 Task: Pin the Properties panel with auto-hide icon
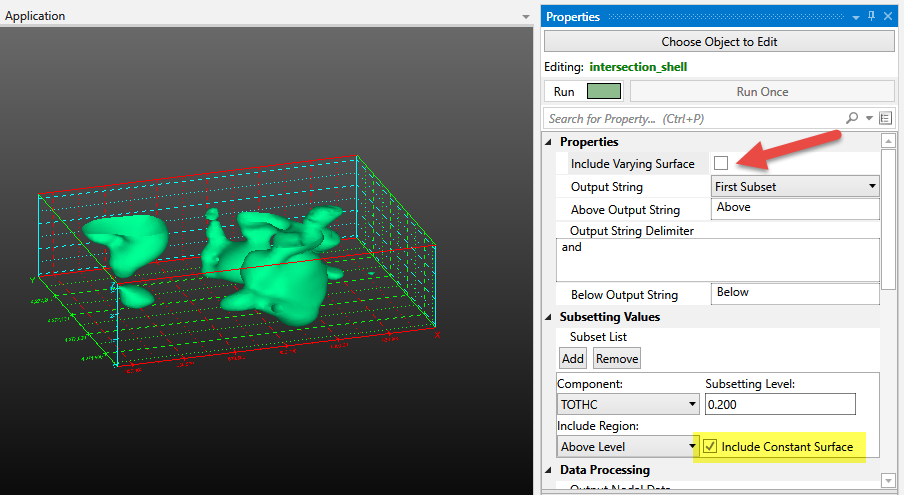[x=871, y=17]
